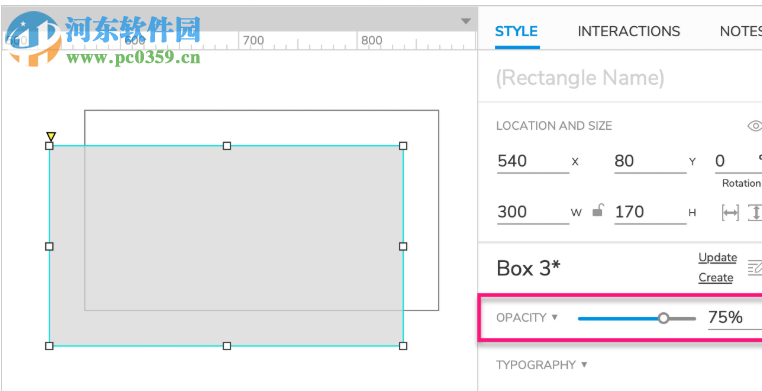Viewport: 762px width, 391px height.
Task: Switch to the STYLE tab
Action: [x=516, y=32]
